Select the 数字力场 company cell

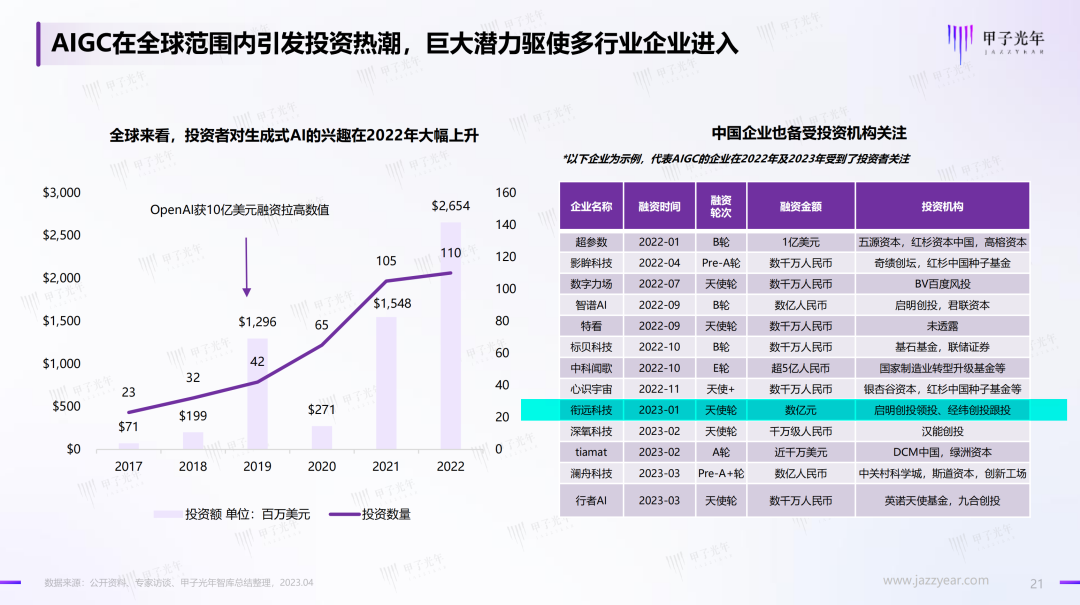591,284
